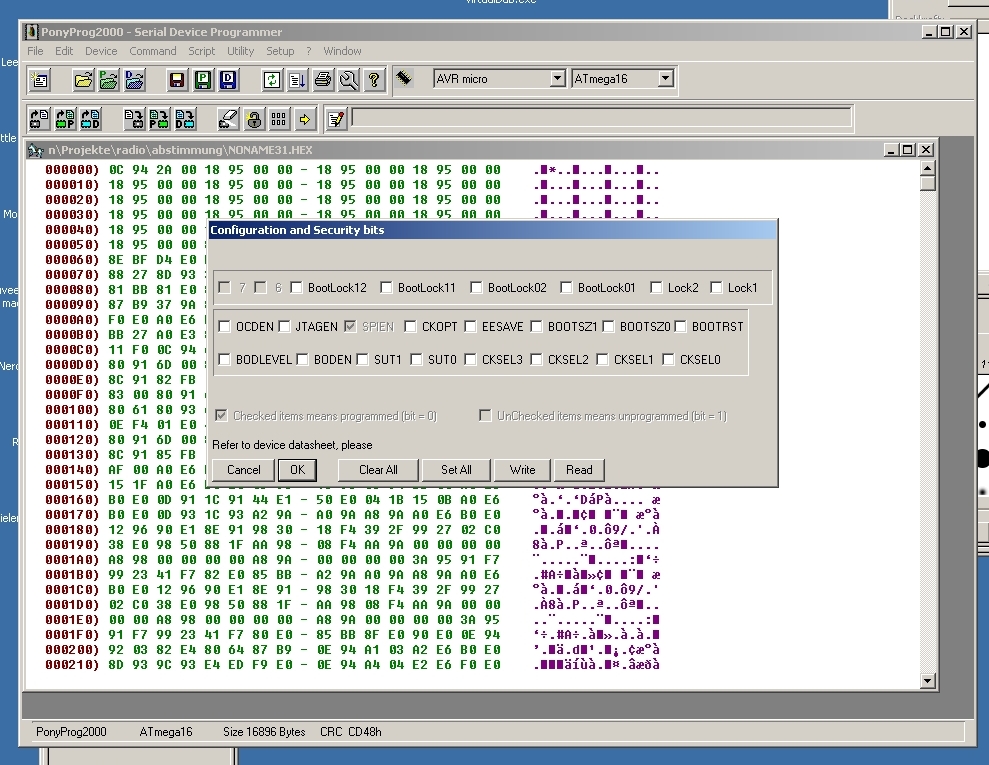This screenshot has height=765, width=989.
Task: Click the Save Data floppy icon with D
Action: pyautogui.click(x=228, y=80)
